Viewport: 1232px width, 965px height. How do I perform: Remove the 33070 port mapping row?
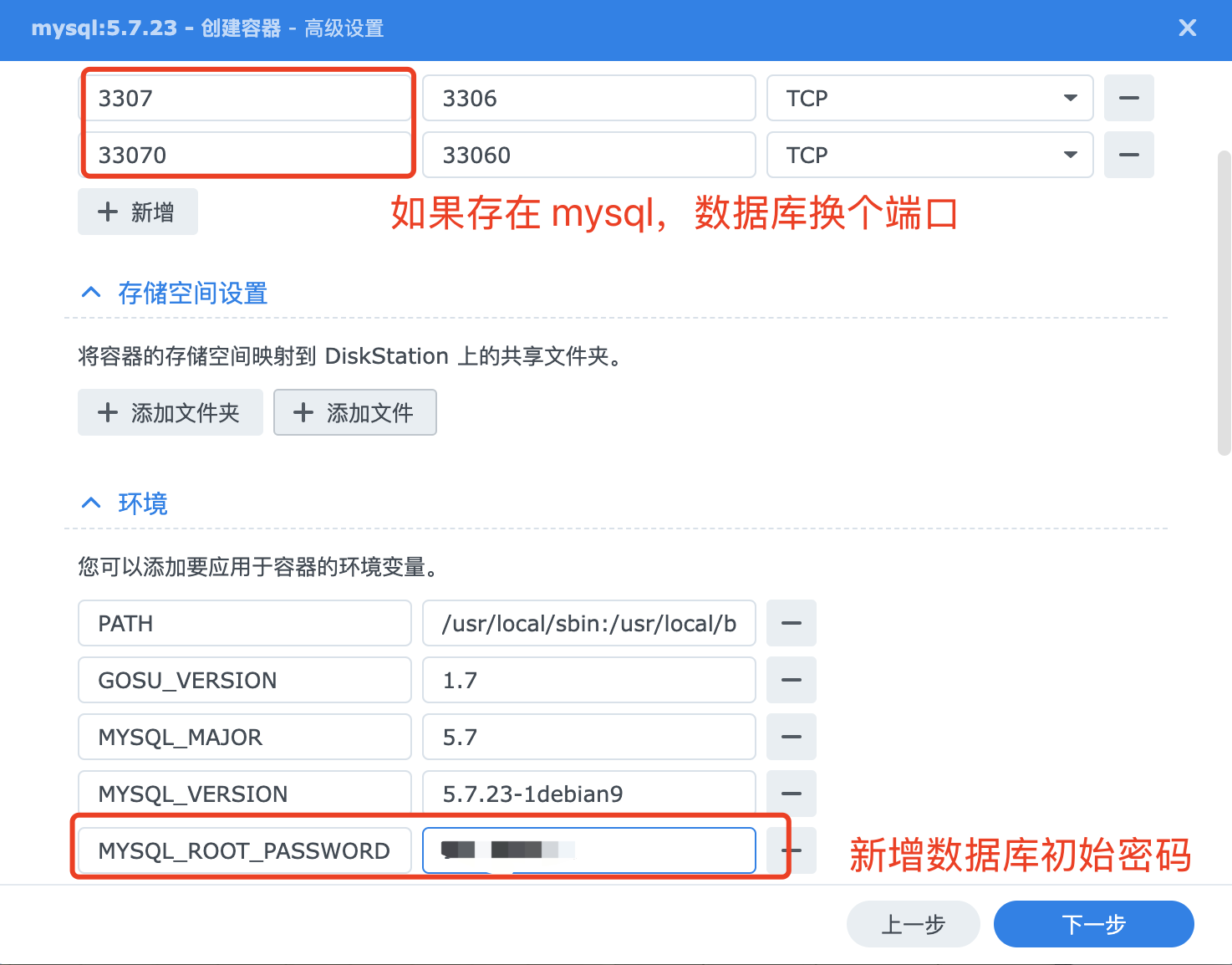(1128, 155)
